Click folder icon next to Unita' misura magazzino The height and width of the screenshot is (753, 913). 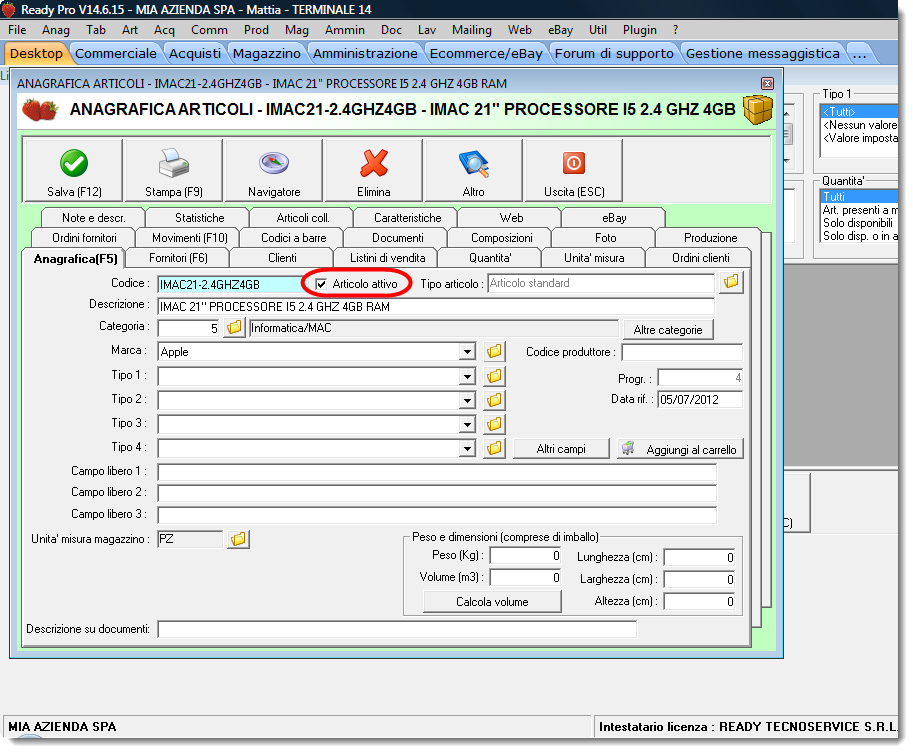pyautogui.click(x=238, y=539)
